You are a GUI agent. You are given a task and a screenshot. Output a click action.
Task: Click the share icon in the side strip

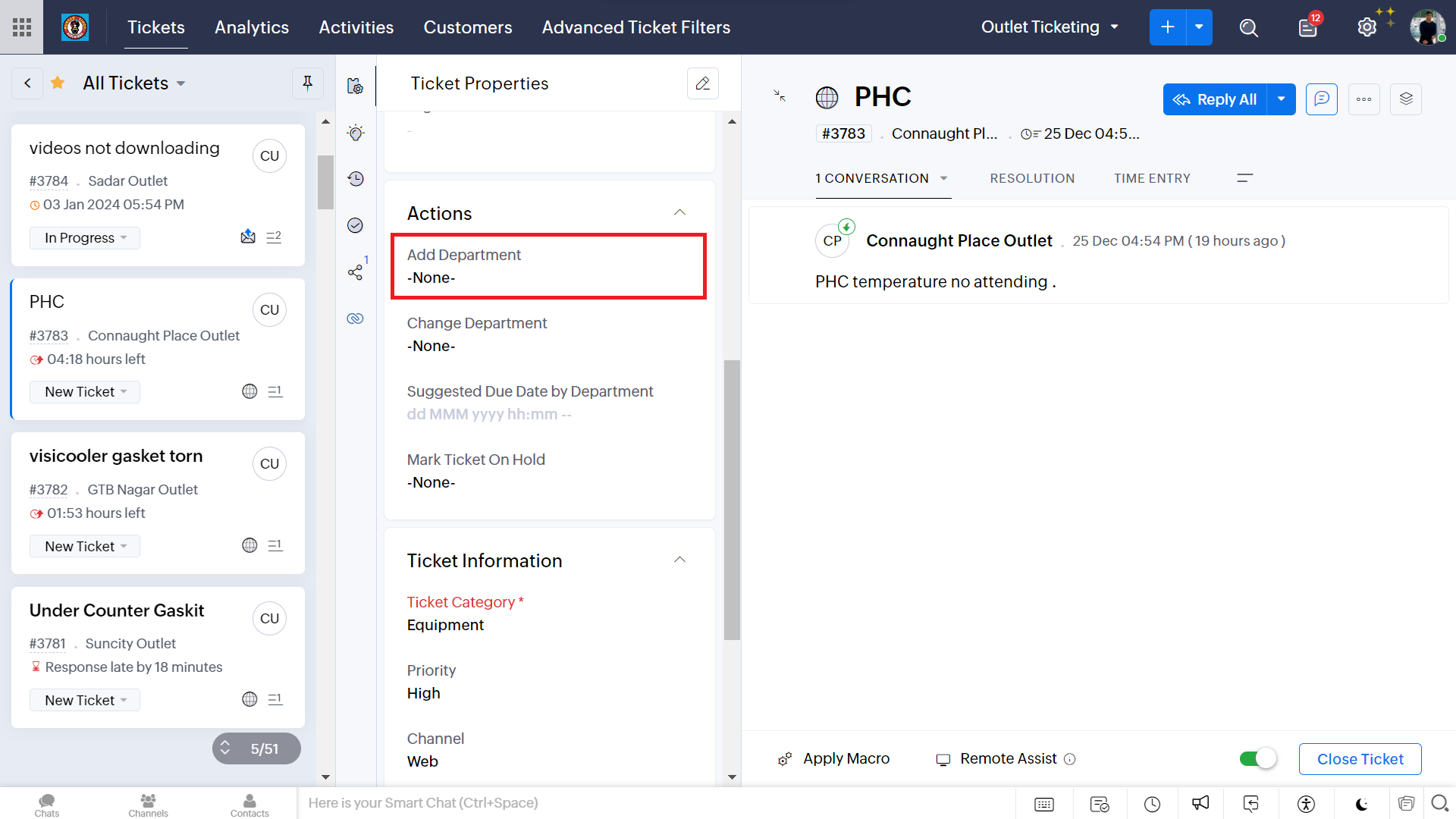point(355,272)
